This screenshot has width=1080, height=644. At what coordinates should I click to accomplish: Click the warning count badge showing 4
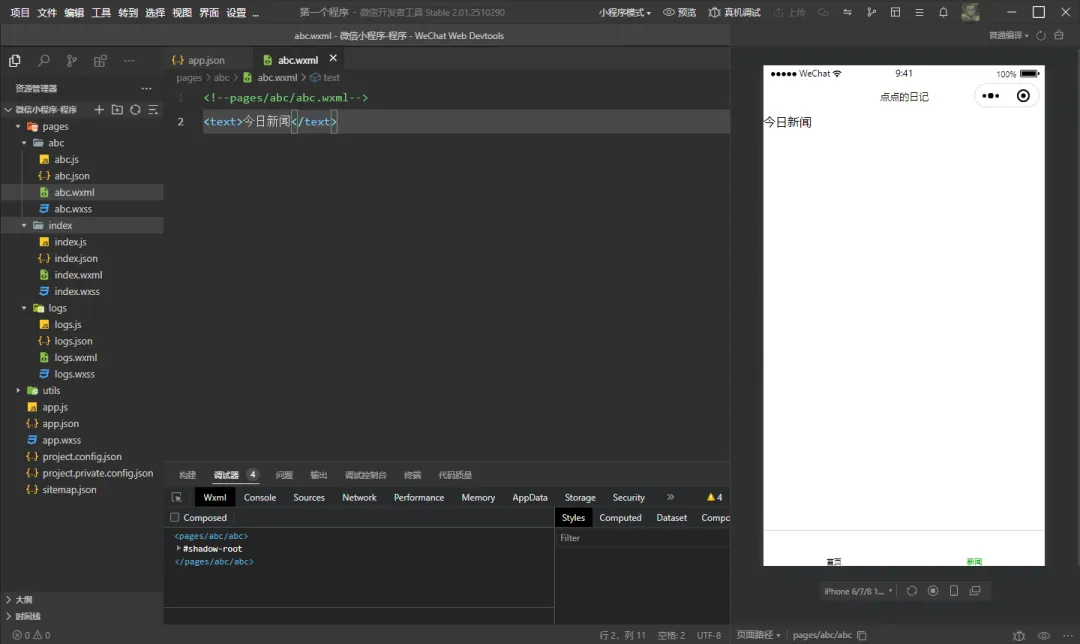(x=714, y=497)
